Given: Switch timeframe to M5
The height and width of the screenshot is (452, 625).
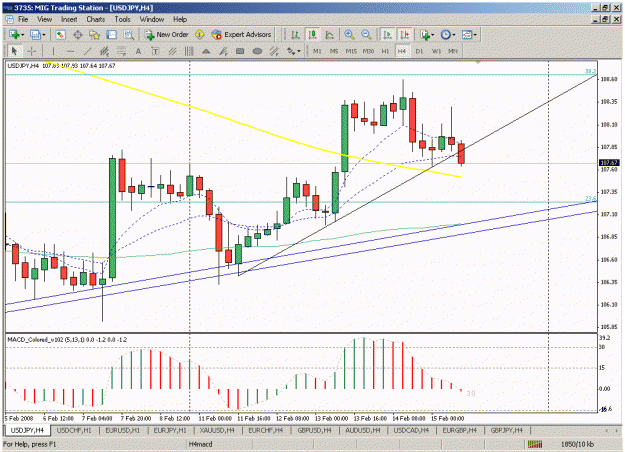Looking at the screenshot, I should [334, 51].
